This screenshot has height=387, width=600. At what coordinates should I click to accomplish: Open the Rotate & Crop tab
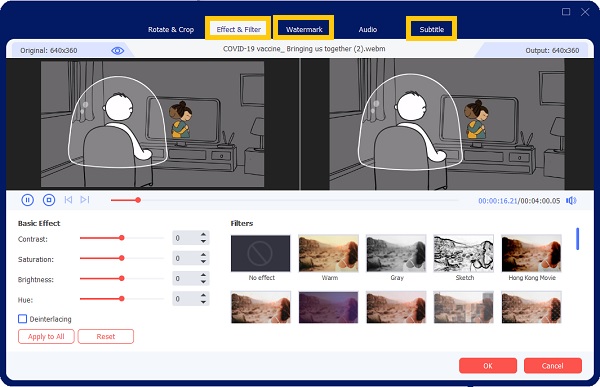click(171, 29)
